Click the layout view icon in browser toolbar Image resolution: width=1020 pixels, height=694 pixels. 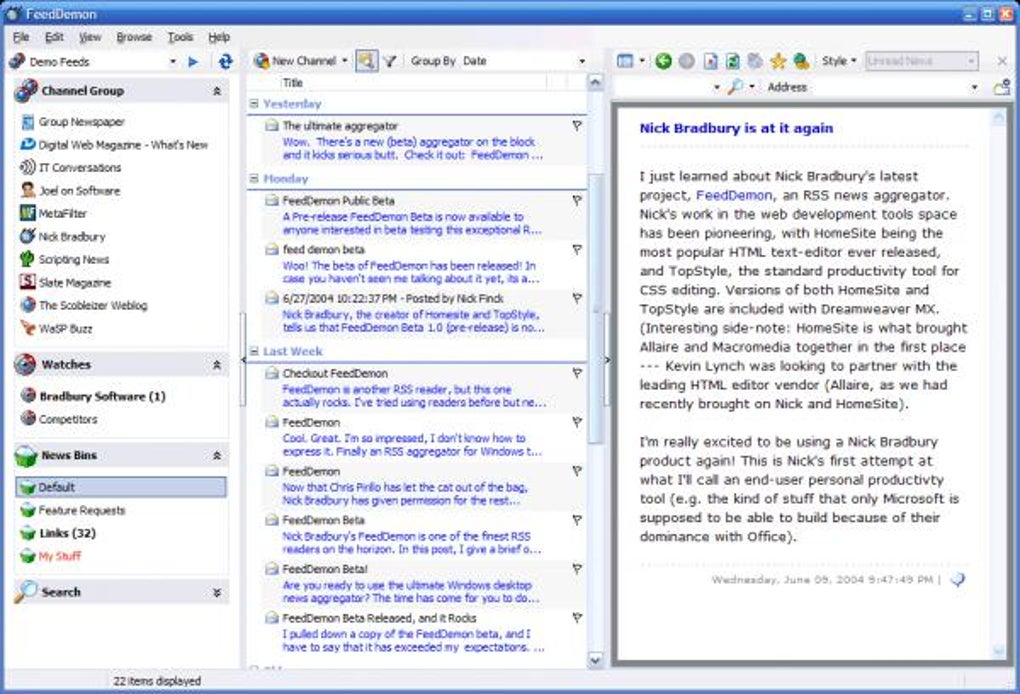click(625, 61)
